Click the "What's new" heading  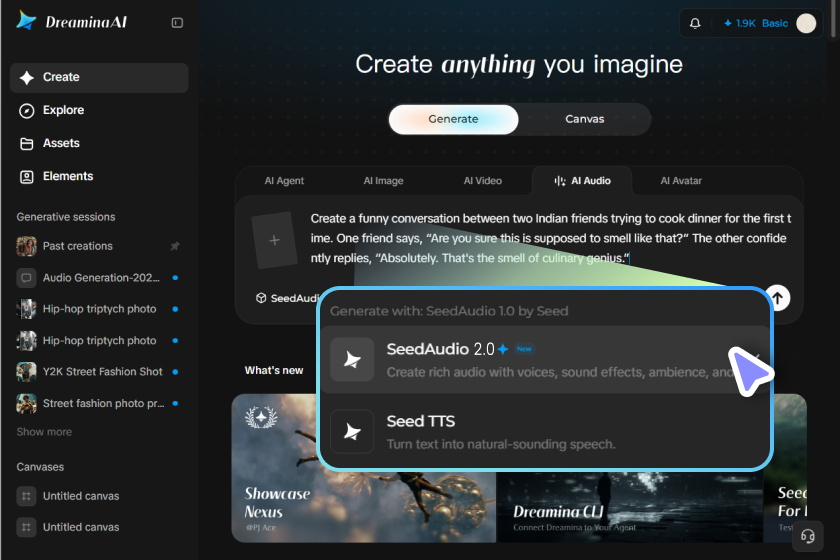pos(274,370)
